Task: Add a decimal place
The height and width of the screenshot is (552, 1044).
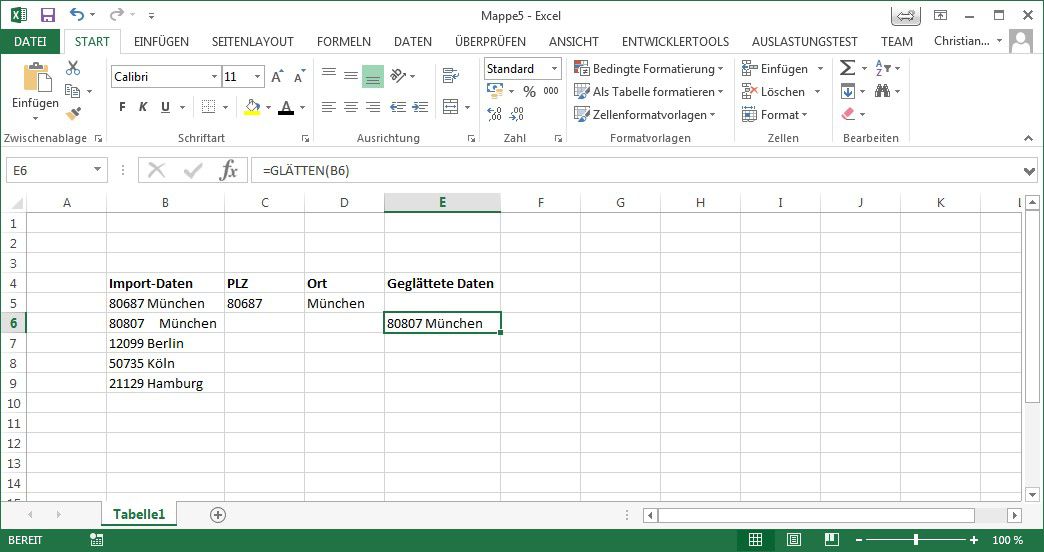Action: tap(495, 114)
